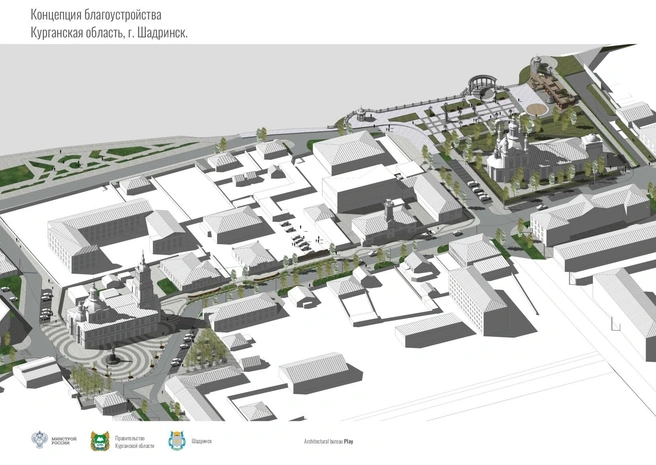Click the 'Правительство Курганской области' label
656x465 pixels.
pyautogui.click(x=134, y=442)
